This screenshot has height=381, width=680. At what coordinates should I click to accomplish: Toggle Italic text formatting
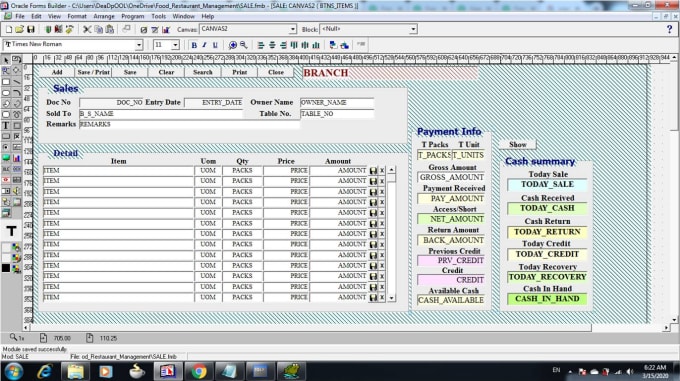coord(204,45)
